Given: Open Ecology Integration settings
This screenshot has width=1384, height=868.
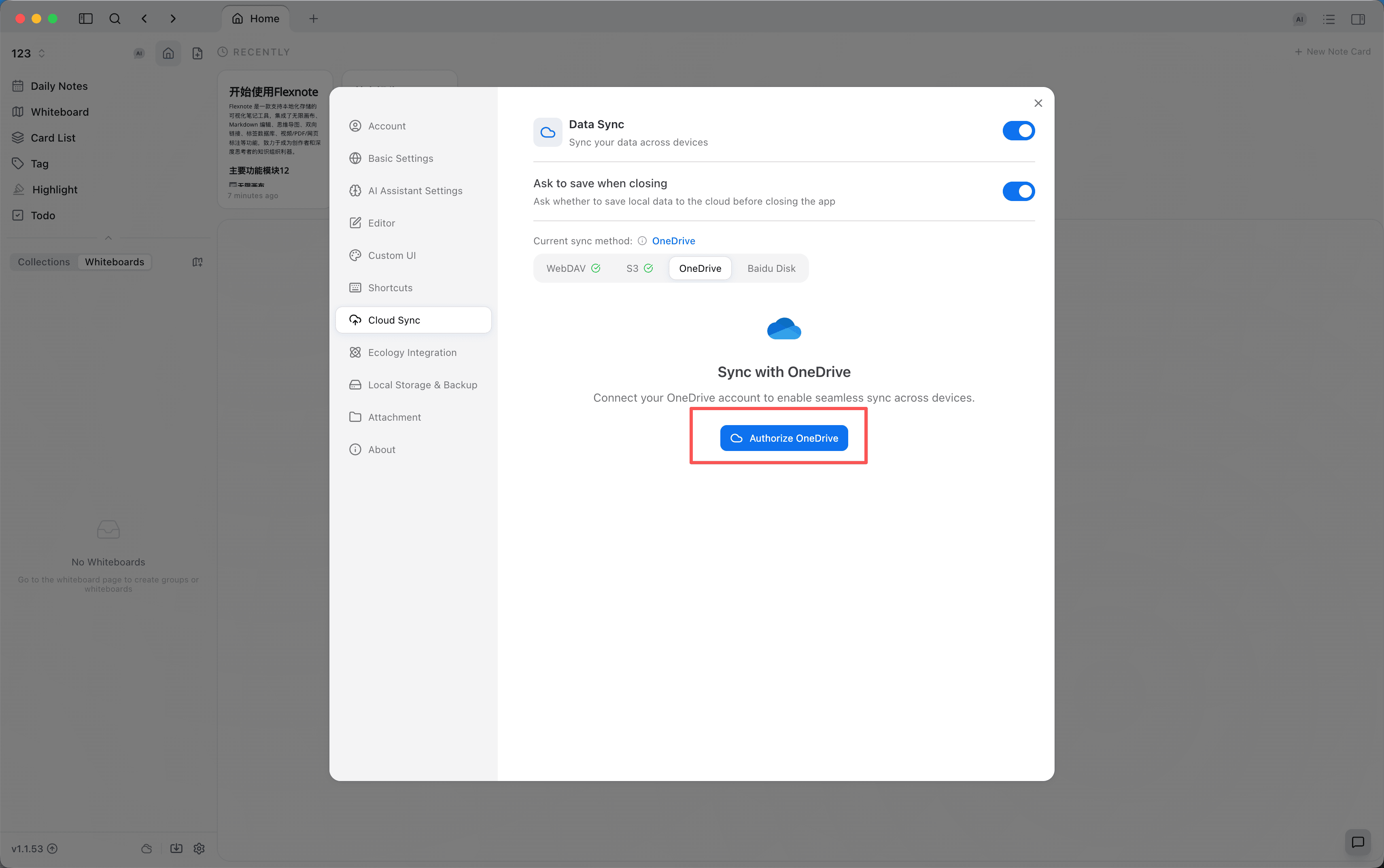Looking at the screenshot, I should click(x=414, y=352).
